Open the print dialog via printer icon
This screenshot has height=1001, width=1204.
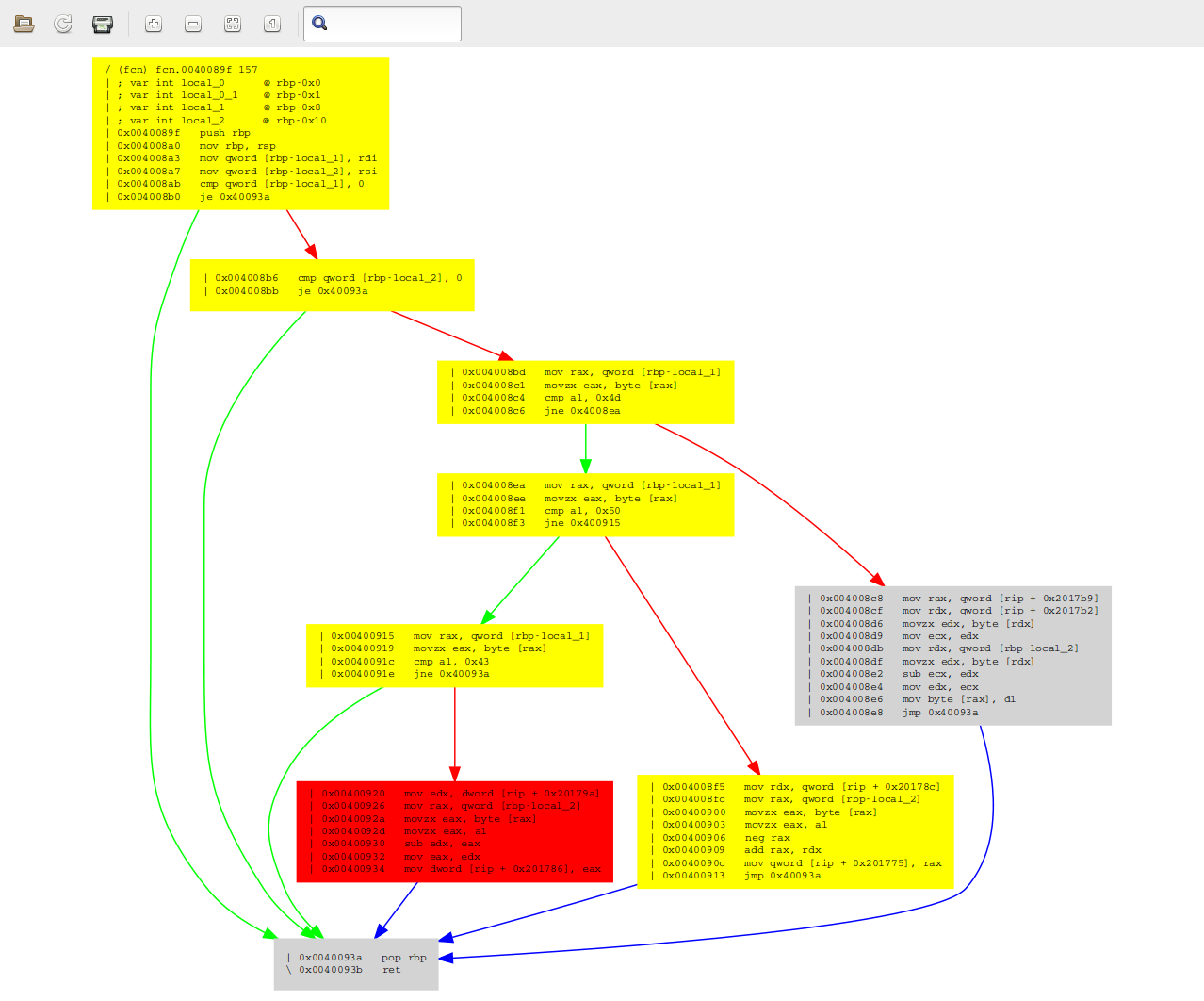click(102, 23)
